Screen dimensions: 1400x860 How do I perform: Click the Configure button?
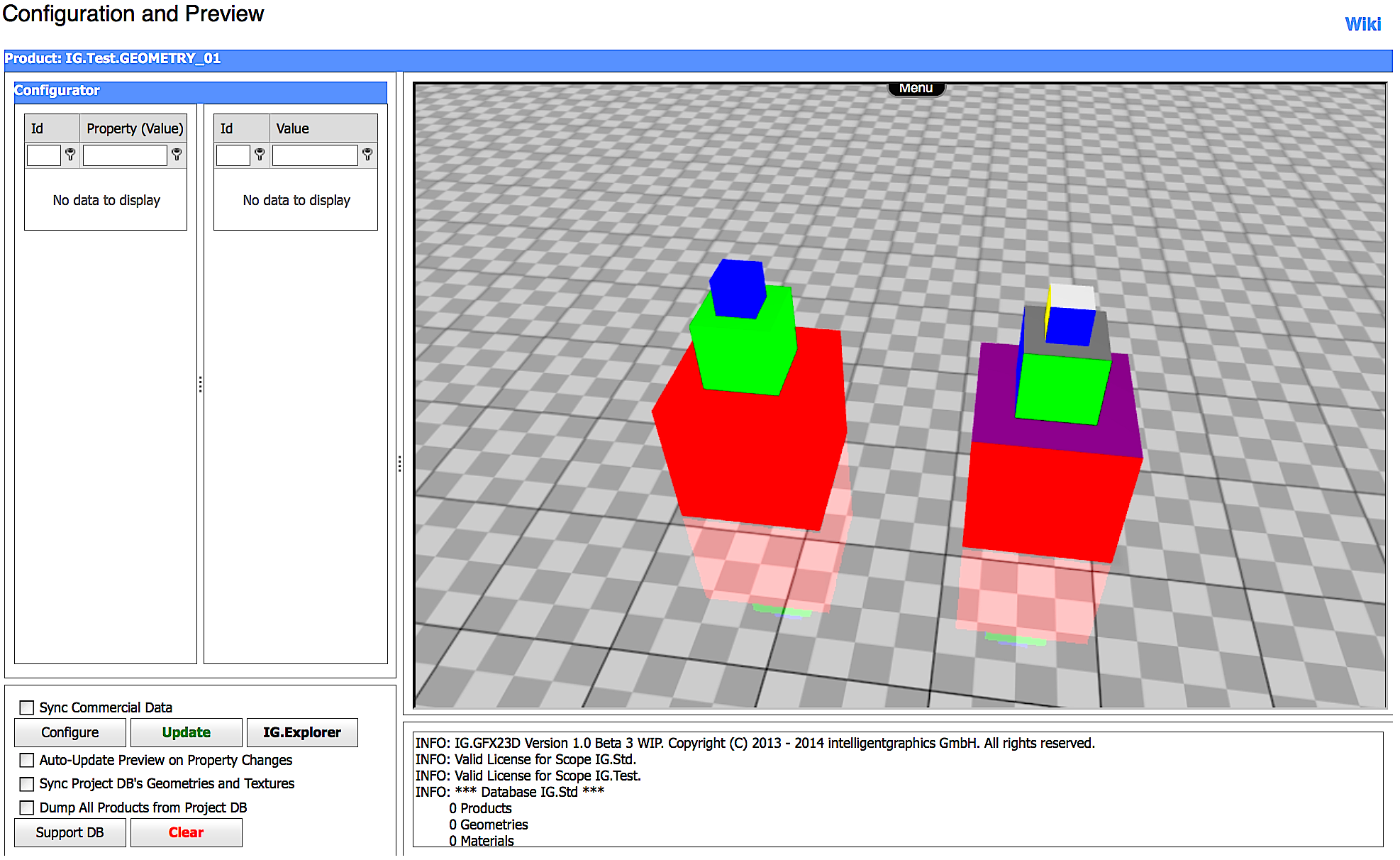pyautogui.click(x=70, y=732)
